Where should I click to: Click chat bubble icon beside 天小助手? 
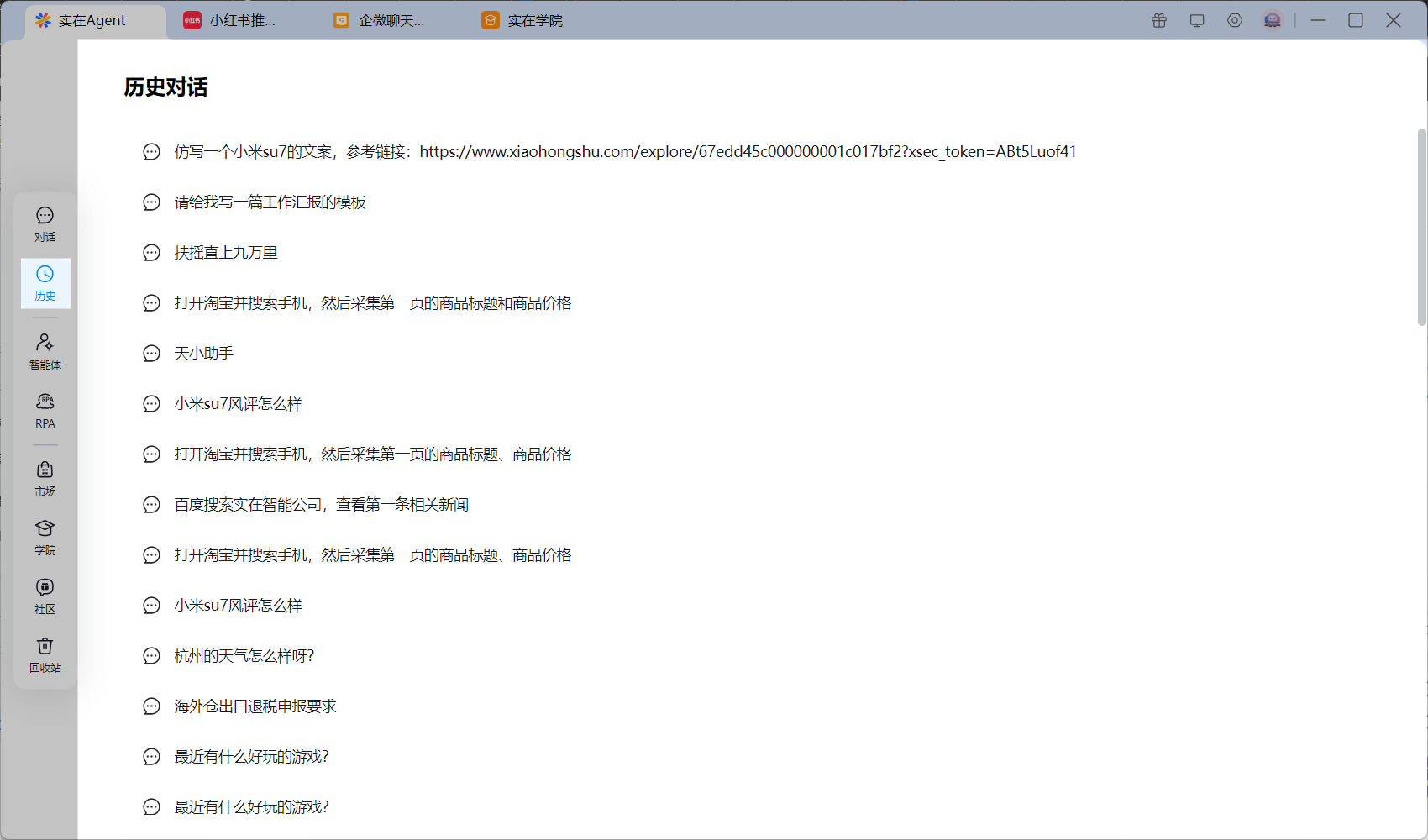pos(151,354)
